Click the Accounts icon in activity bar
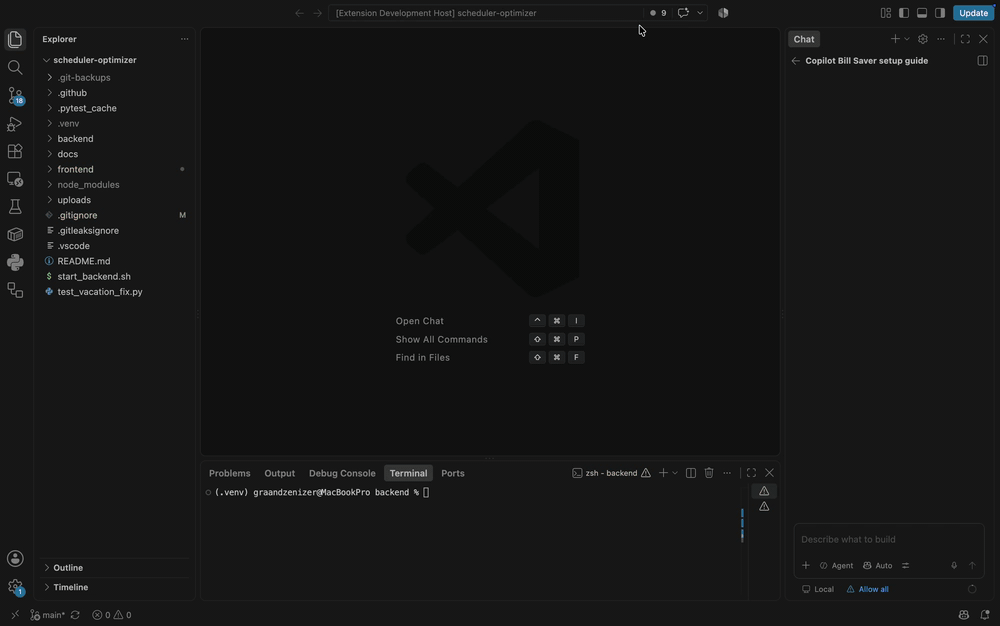This screenshot has height=626, width=1000. click(15, 558)
